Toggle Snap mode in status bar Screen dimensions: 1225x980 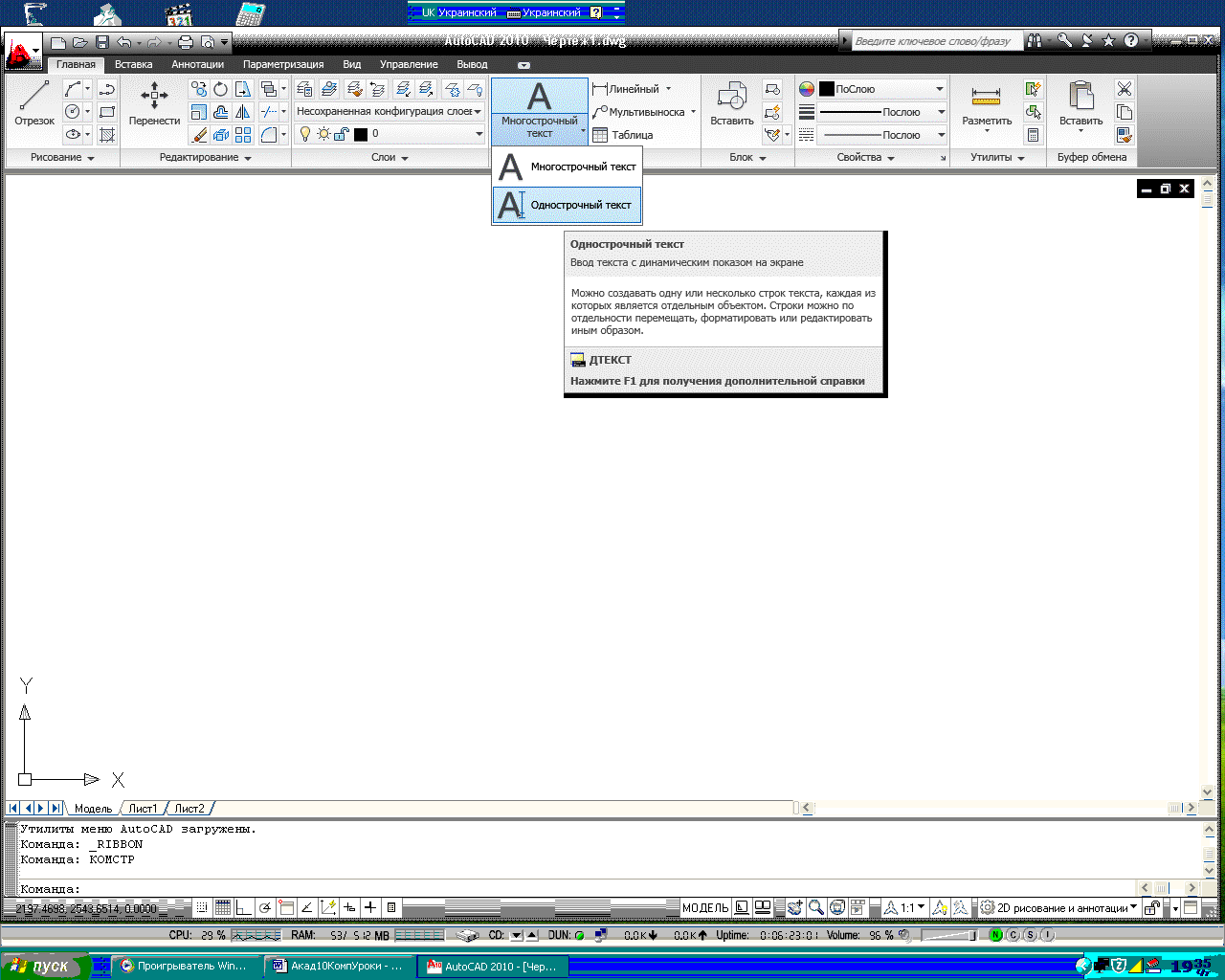coord(202,907)
